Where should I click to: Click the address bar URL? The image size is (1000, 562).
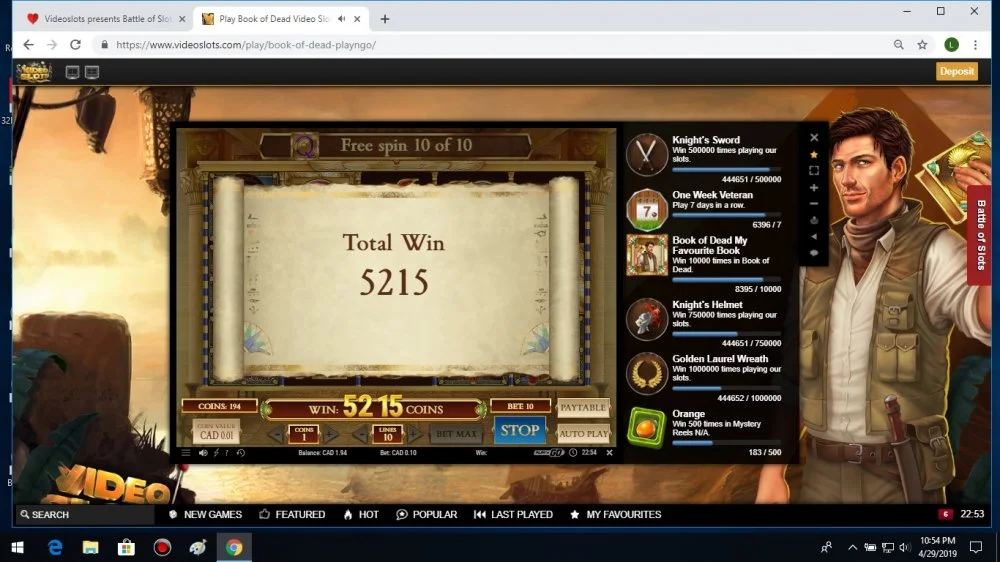246,45
